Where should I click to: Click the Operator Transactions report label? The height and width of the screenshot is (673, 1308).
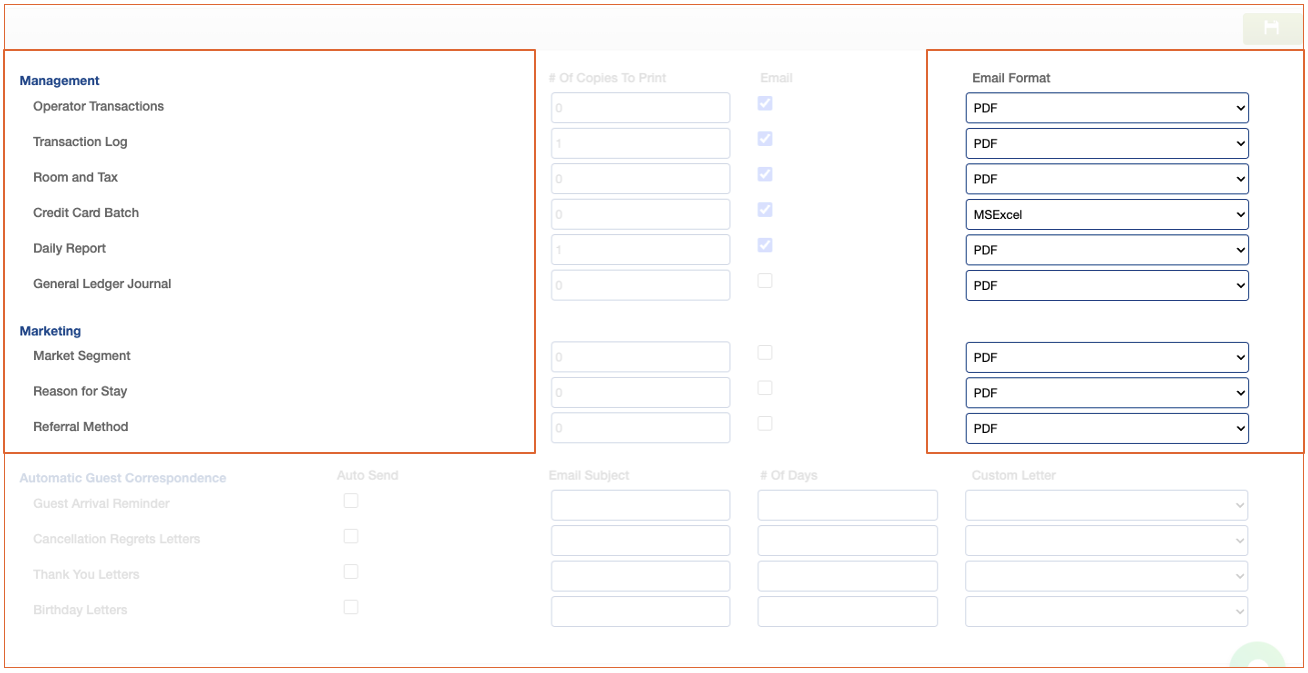coord(98,106)
